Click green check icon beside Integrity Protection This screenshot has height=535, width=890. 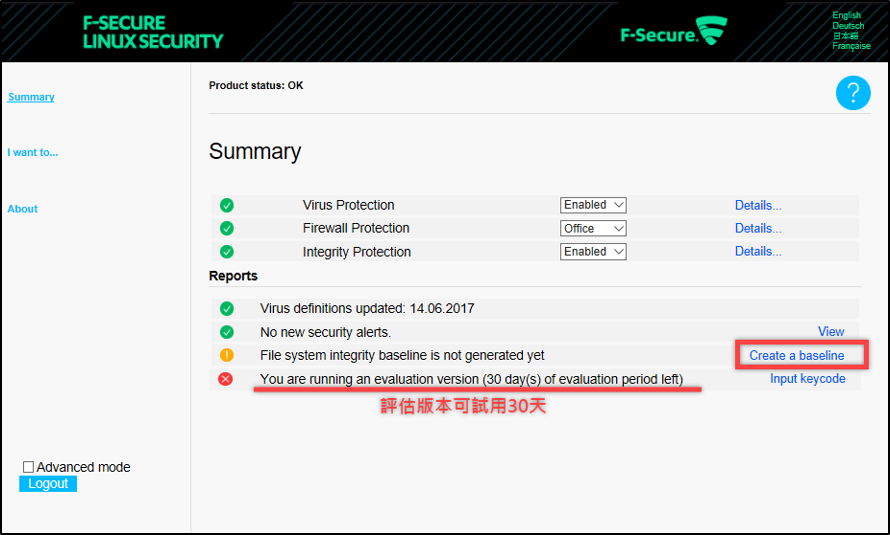(227, 252)
